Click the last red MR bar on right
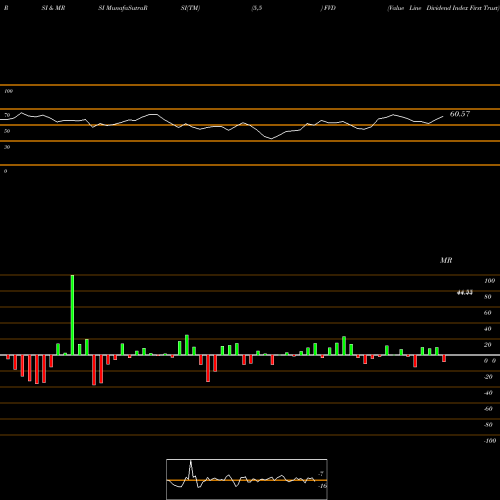Viewport: 500px width, 500px height. pos(444,359)
